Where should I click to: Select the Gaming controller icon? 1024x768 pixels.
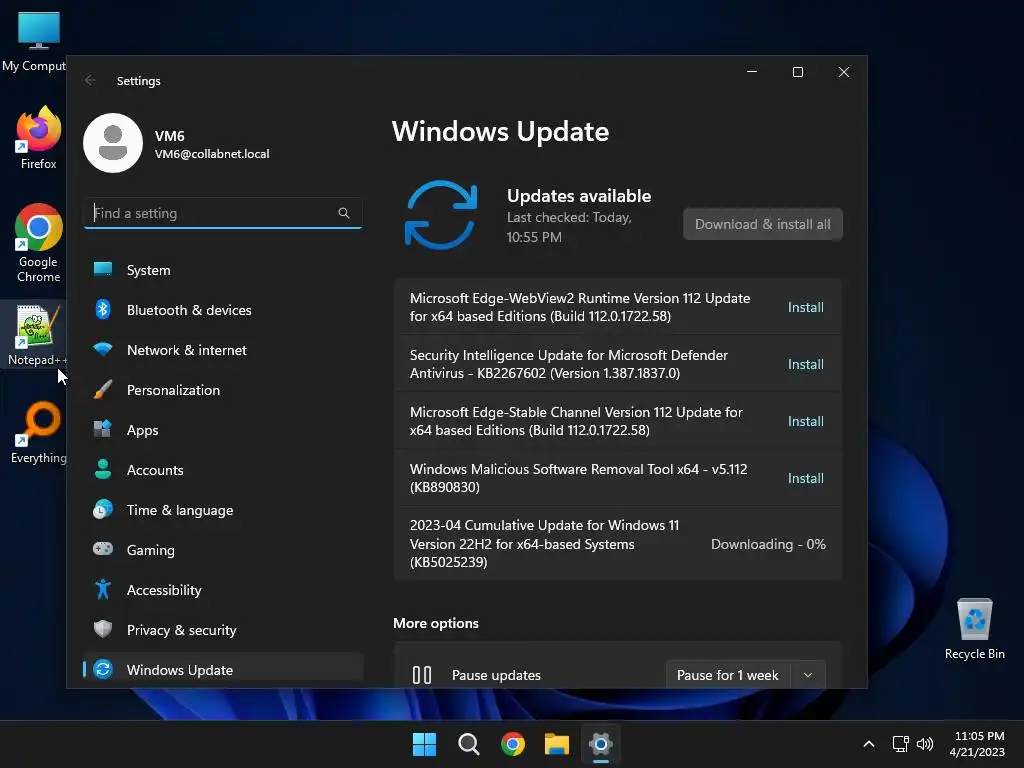tap(103, 549)
